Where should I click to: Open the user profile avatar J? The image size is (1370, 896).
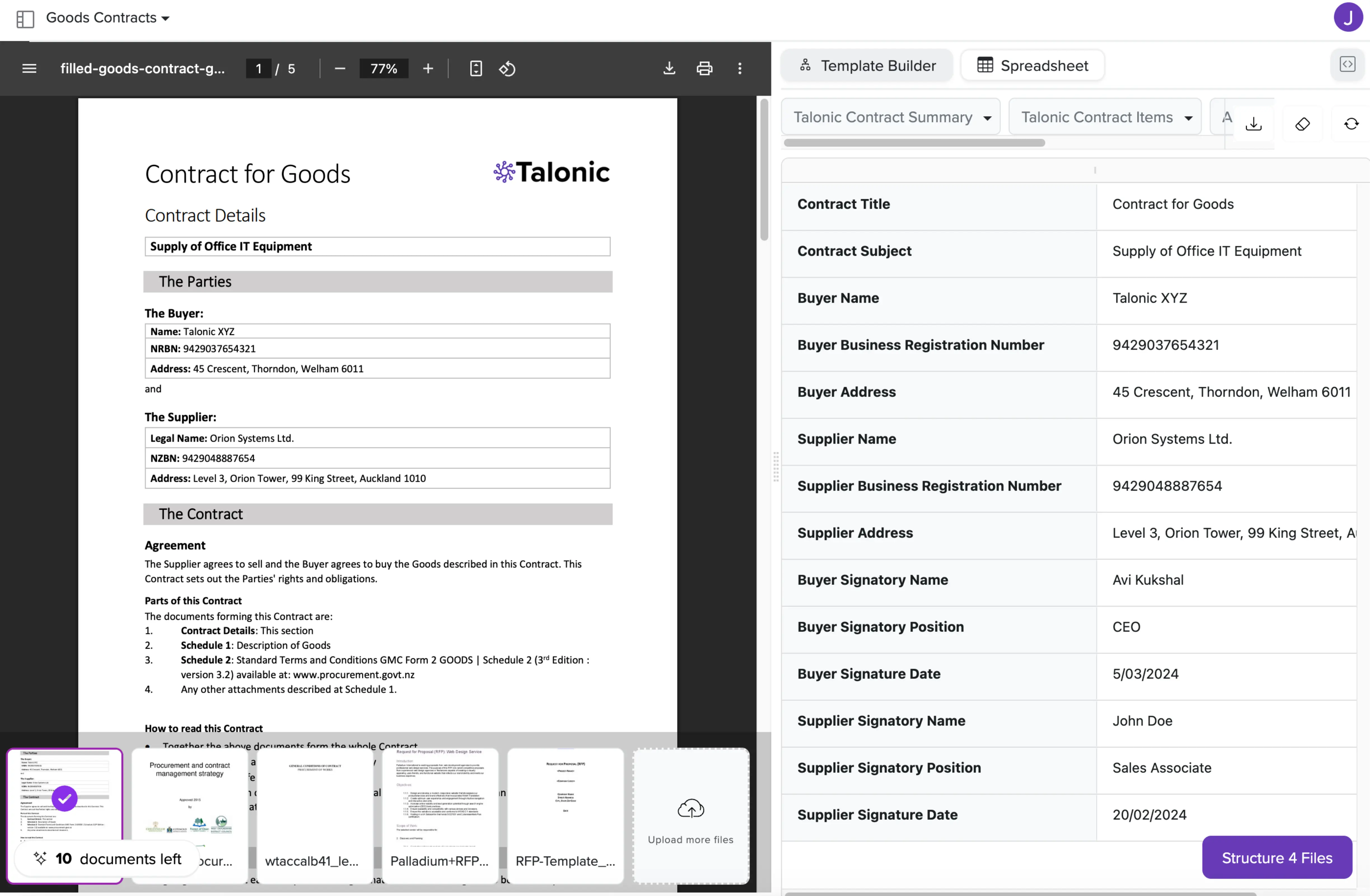coord(1348,17)
